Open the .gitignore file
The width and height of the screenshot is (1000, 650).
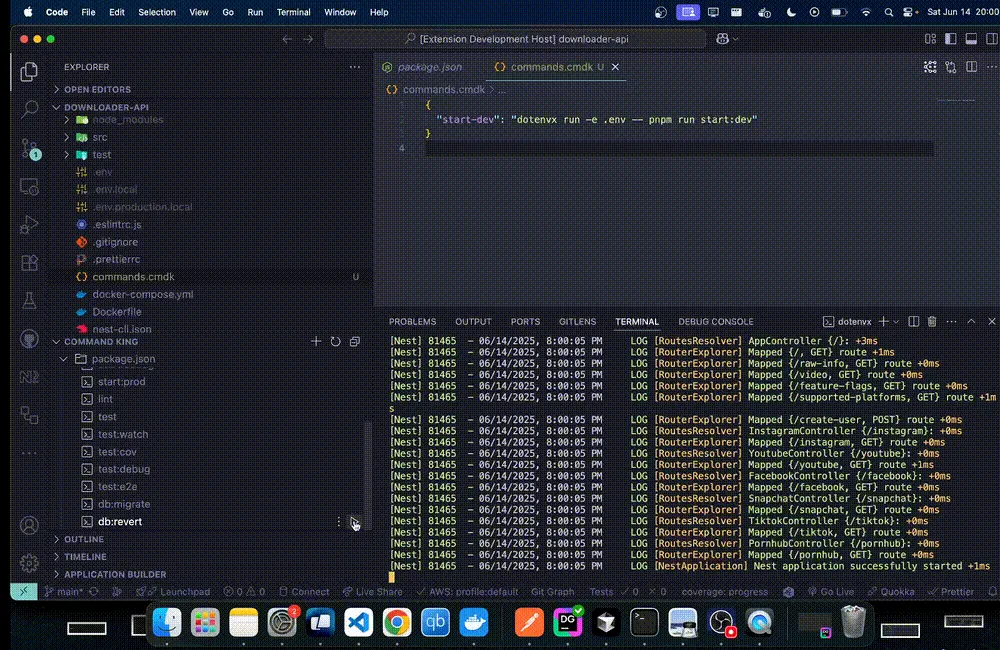click(115, 242)
